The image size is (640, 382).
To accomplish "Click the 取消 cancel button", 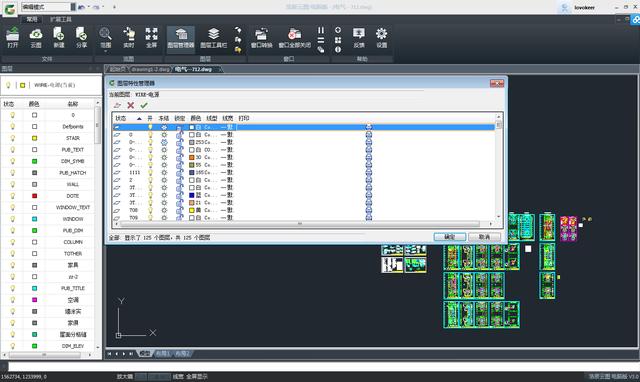I will (484, 237).
